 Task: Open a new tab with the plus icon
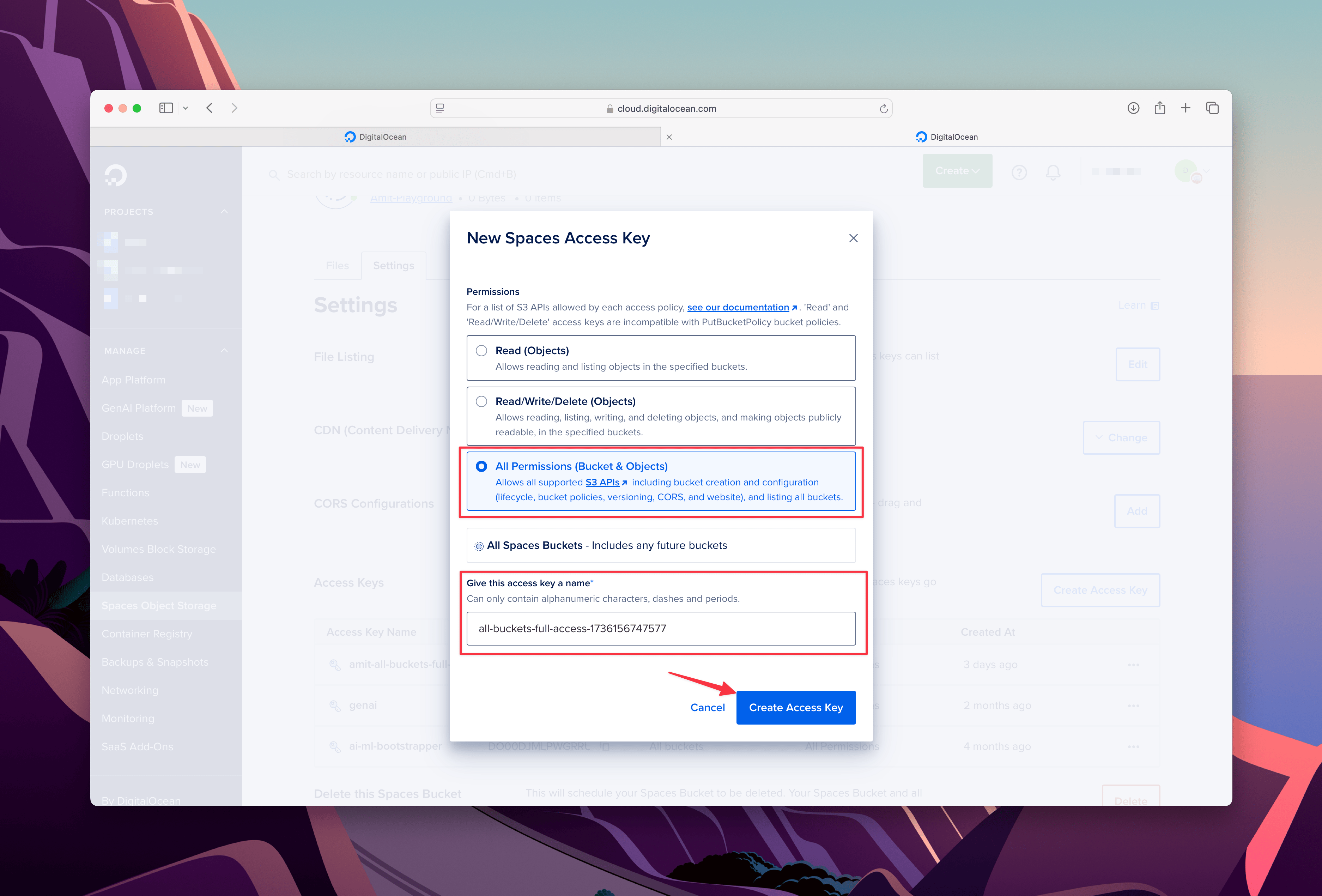pyautogui.click(x=1185, y=108)
